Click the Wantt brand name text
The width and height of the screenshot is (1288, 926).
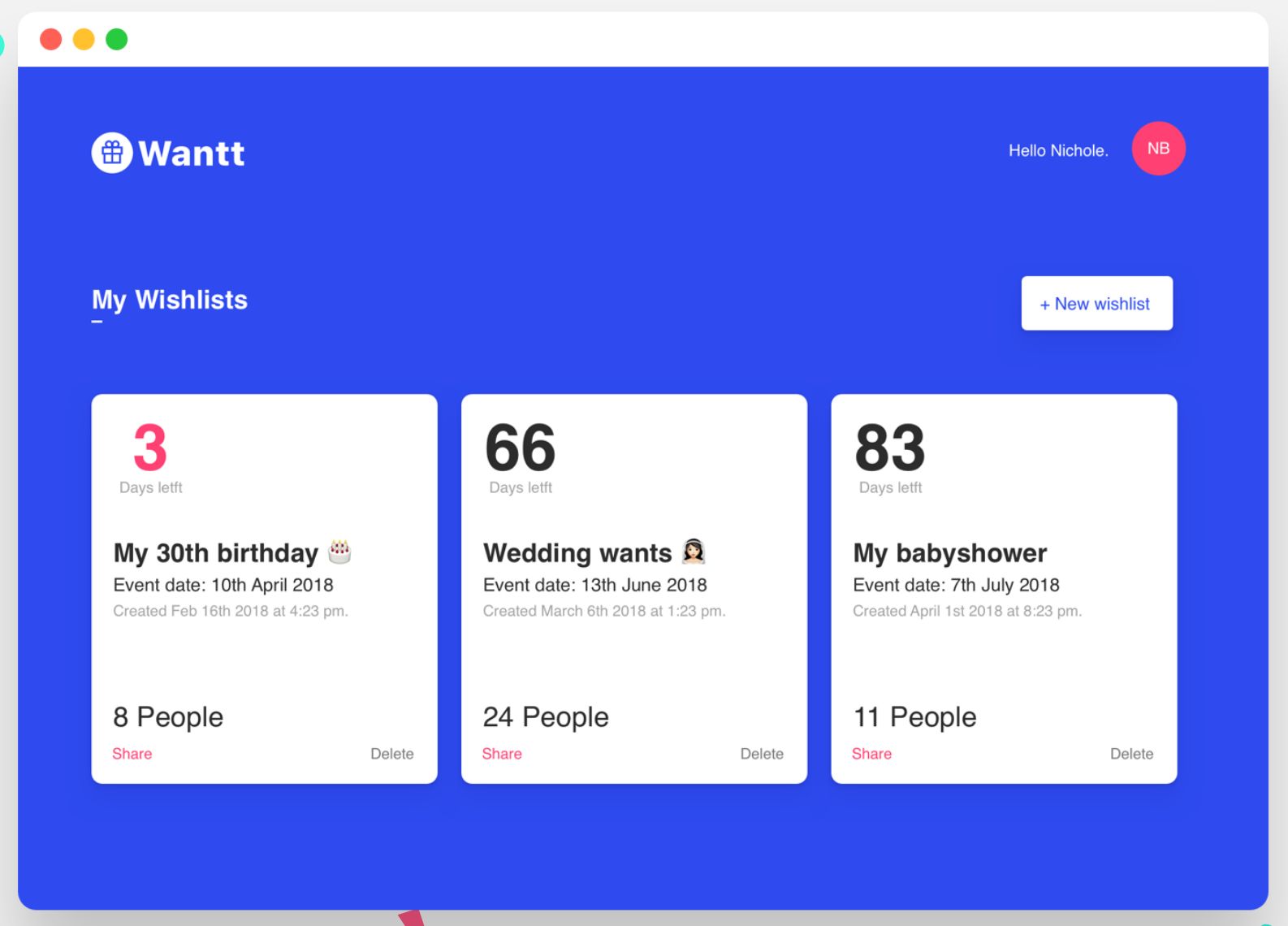coord(192,154)
